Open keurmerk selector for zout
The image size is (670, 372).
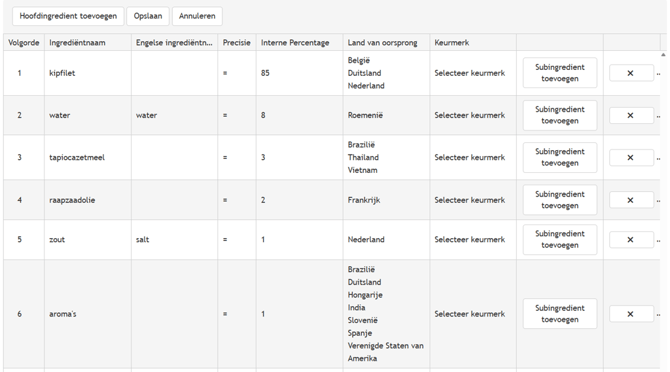470,240
